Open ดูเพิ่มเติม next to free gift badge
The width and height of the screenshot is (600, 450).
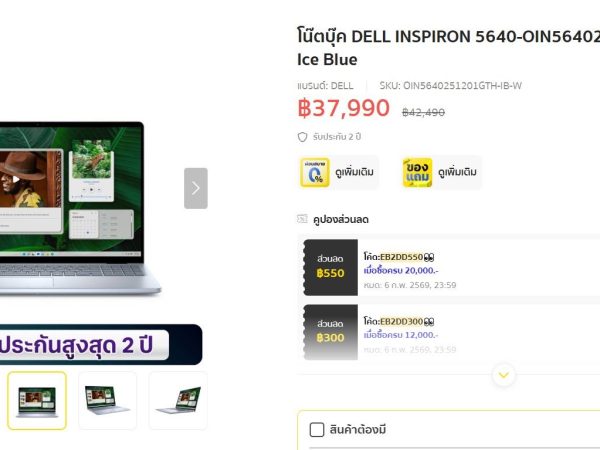click(457, 172)
